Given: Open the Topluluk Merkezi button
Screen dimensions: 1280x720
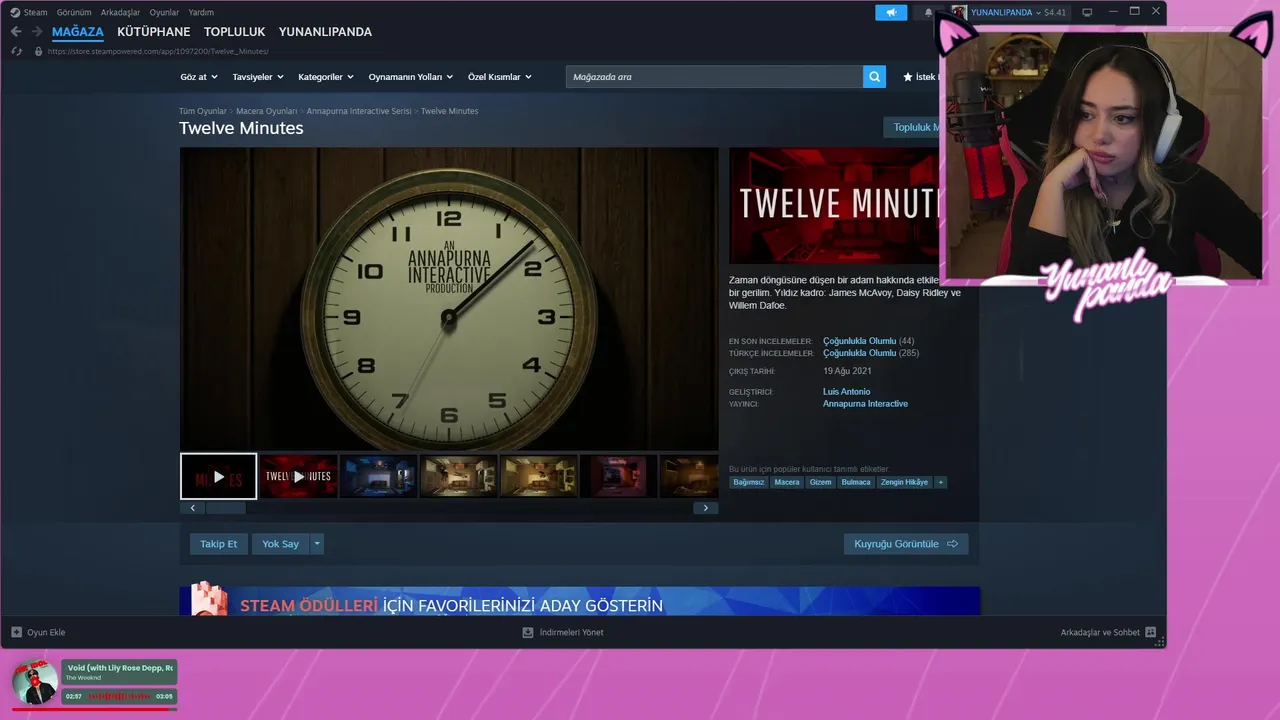Looking at the screenshot, I should click(x=913, y=127).
